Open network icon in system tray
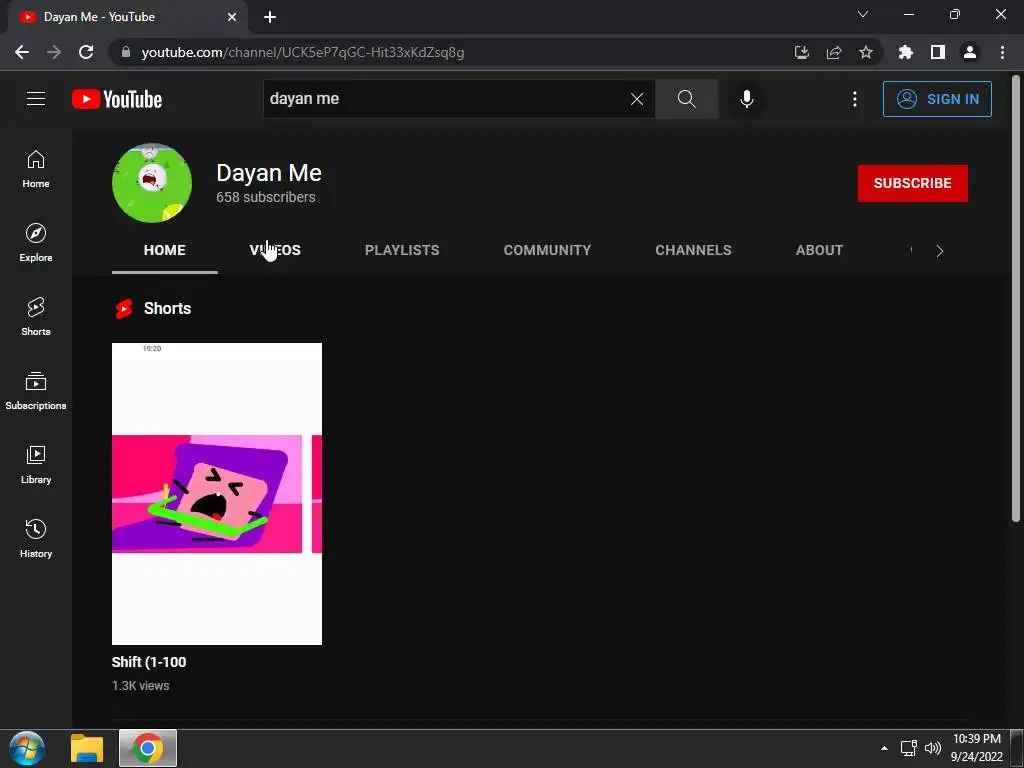This screenshot has width=1024, height=768. point(908,748)
